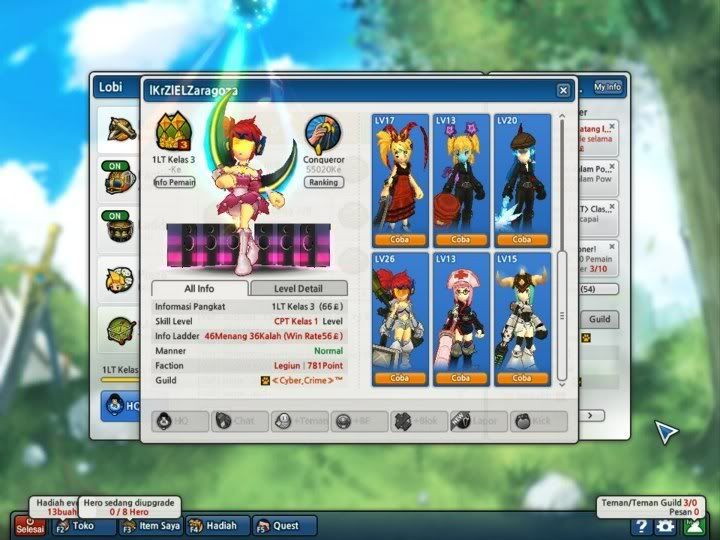
Task: Open the Toko shop (F2)
Action: pyautogui.click(x=84, y=526)
